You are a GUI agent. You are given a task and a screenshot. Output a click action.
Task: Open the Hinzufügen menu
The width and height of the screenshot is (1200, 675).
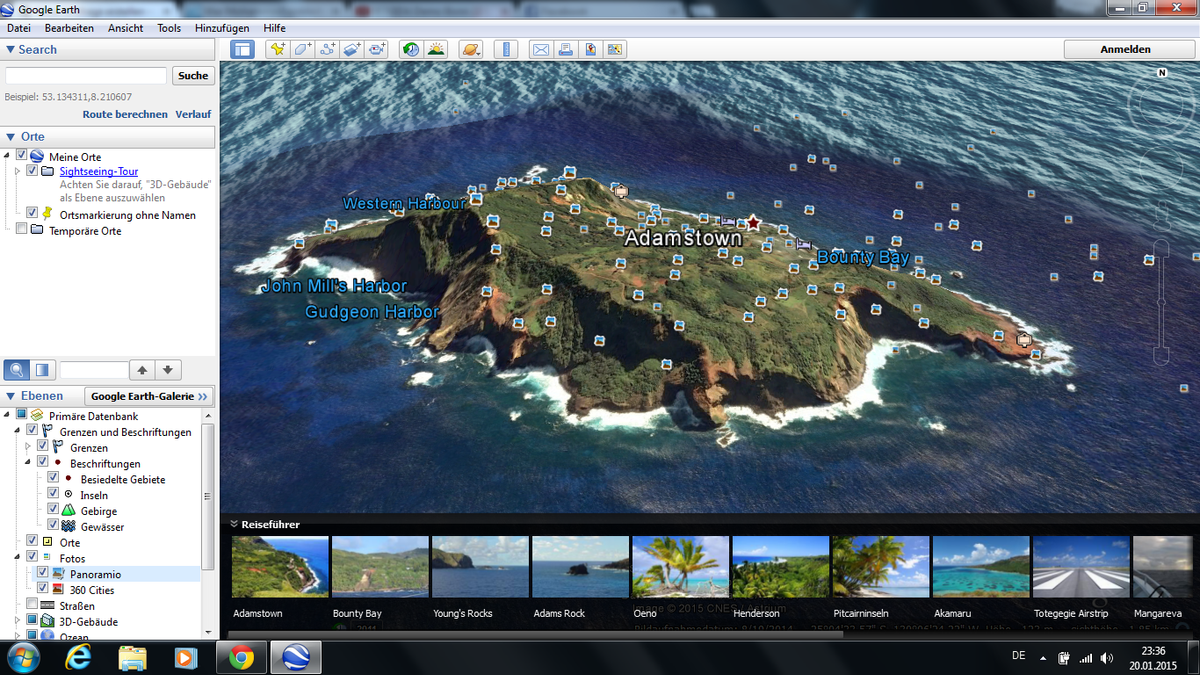222,28
